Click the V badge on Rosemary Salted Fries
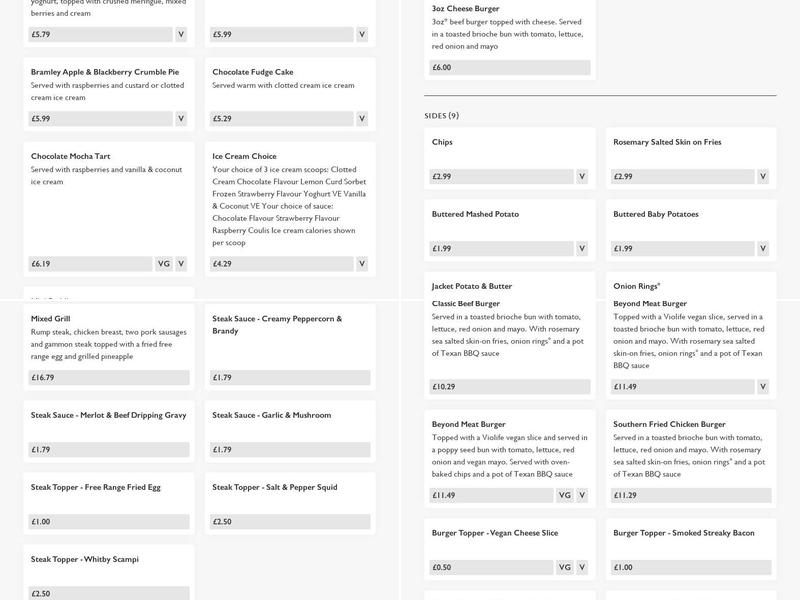This screenshot has width=800, height=600. tap(763, 176)
